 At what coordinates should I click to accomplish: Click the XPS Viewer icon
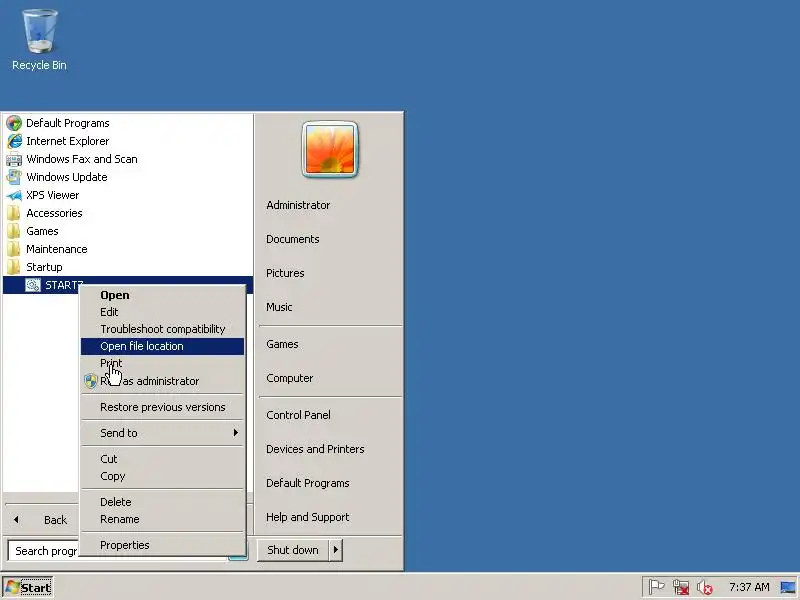click(x=14, y=195)
